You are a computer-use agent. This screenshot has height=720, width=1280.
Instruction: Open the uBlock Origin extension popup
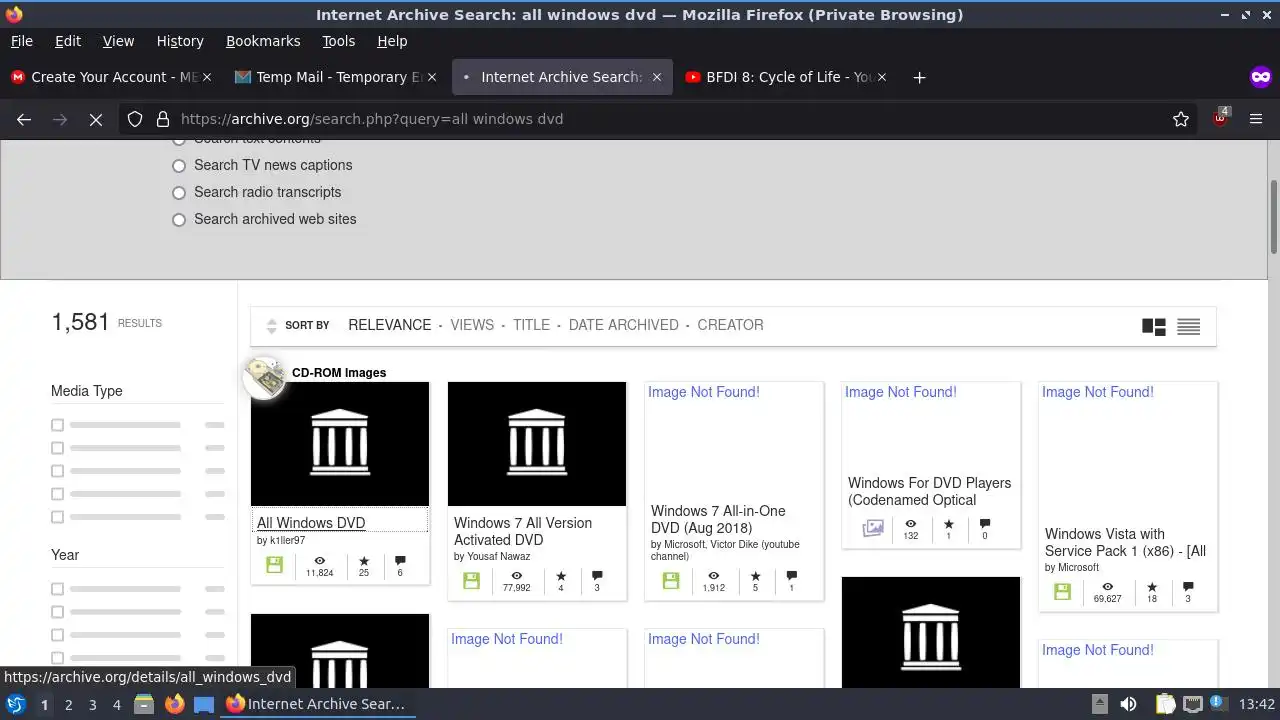tap(1220, 118)
